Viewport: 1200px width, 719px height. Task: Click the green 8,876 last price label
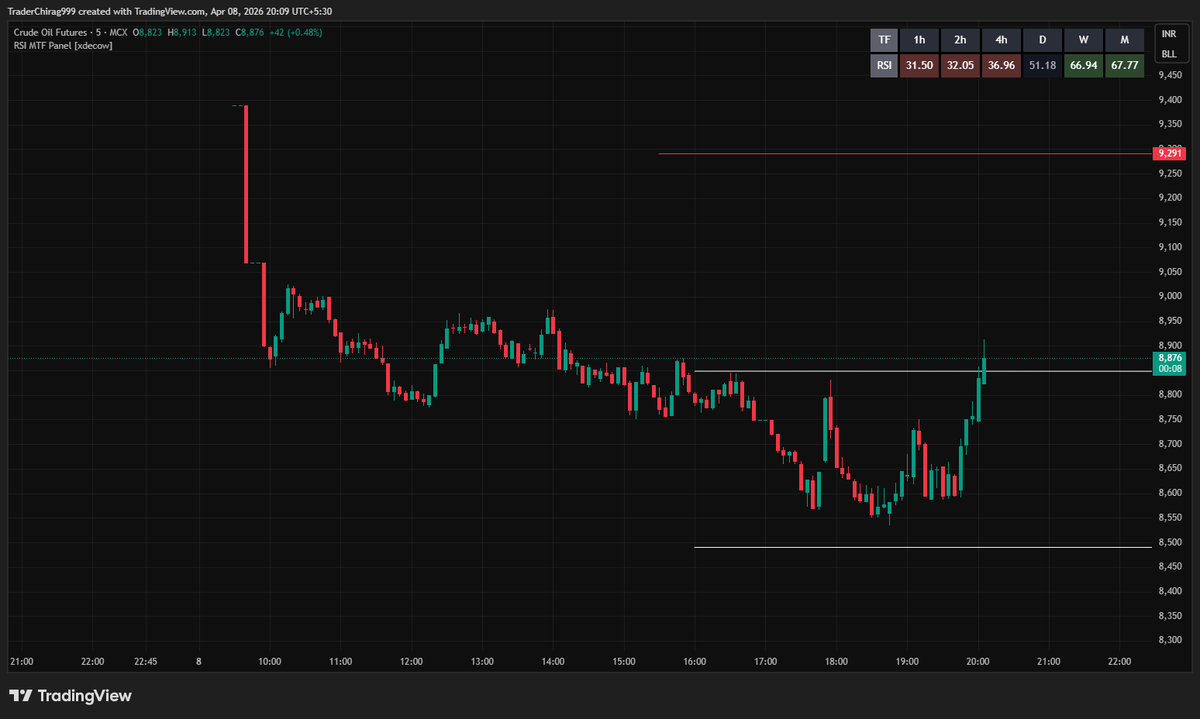point(1169,362)
